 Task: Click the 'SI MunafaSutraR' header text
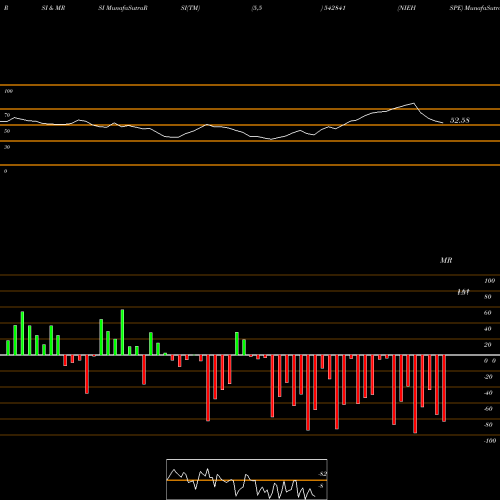123,8
